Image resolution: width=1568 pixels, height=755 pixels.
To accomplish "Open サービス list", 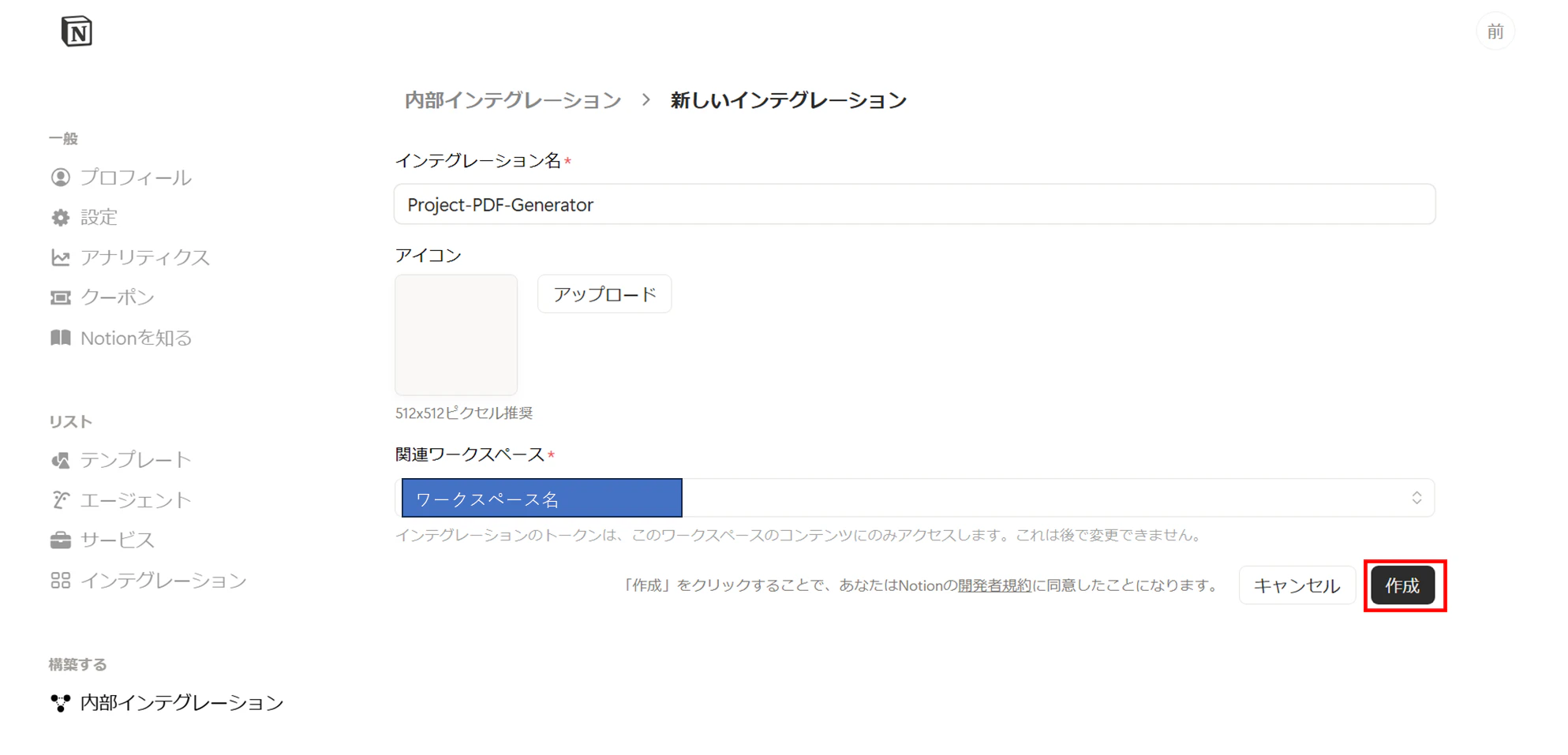I will (x=118, y=540).
